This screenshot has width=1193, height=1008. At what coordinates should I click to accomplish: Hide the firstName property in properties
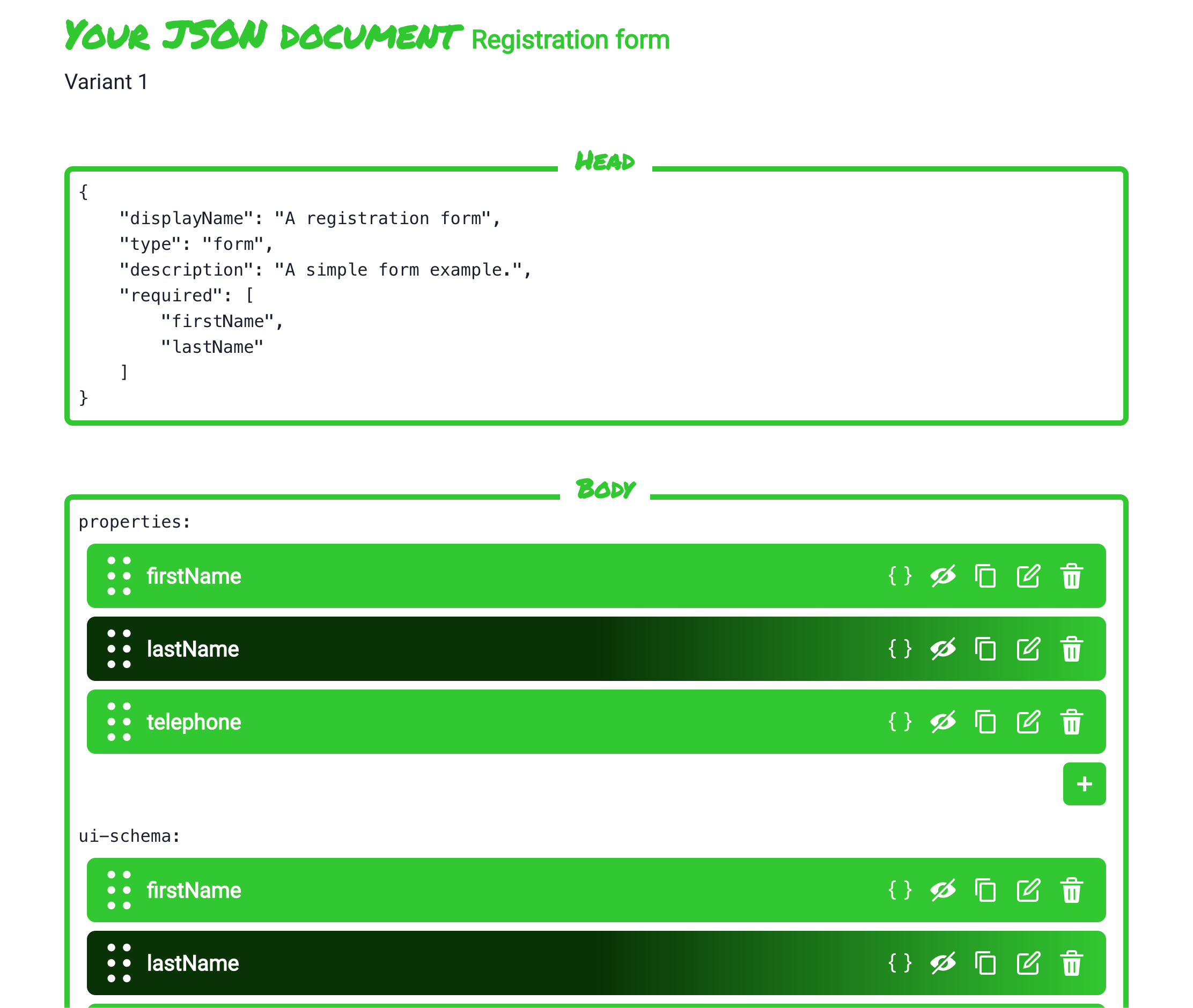click(942, 576)
